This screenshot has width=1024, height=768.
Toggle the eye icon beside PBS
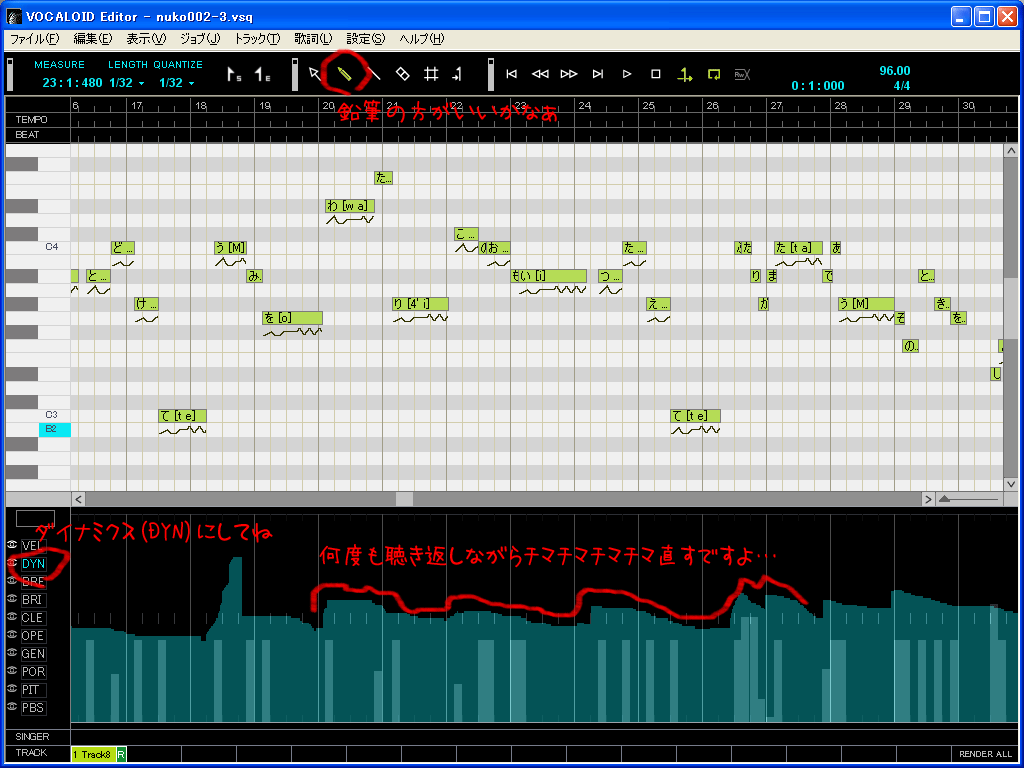point(12,707)
